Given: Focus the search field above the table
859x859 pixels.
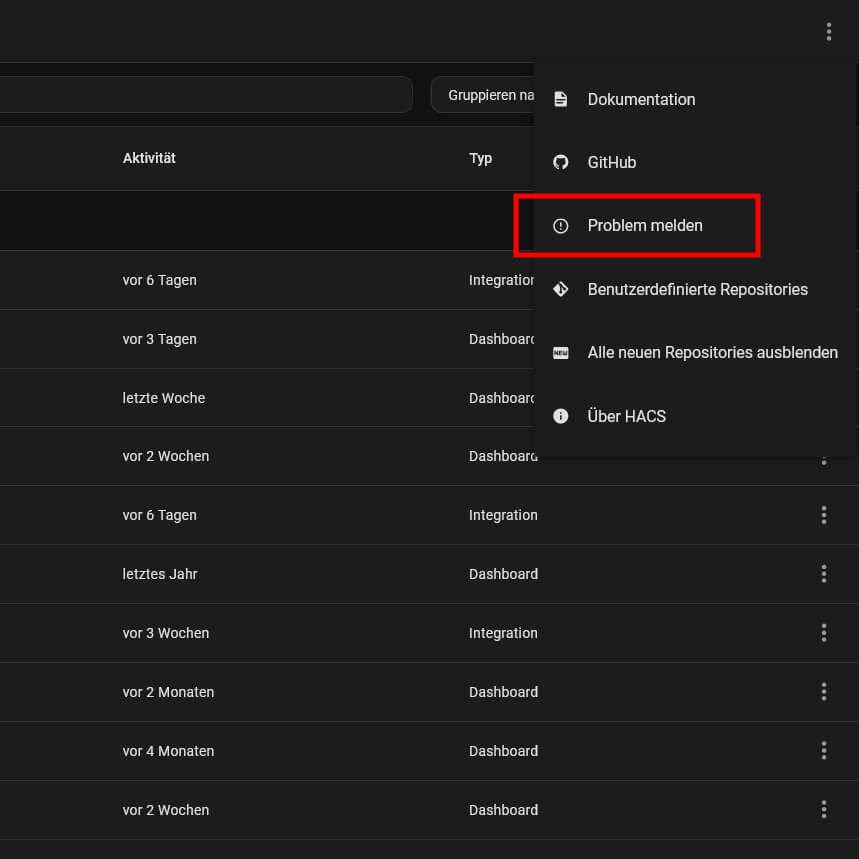Looking at the screenshot, I should [200, 95].
